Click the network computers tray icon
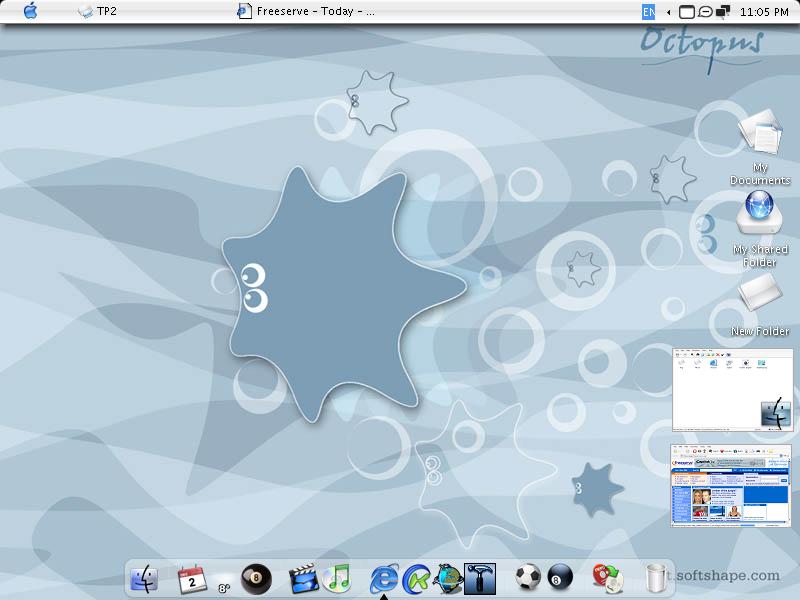The width and height of the screenshot is (800, 600). tap(723, 12)
